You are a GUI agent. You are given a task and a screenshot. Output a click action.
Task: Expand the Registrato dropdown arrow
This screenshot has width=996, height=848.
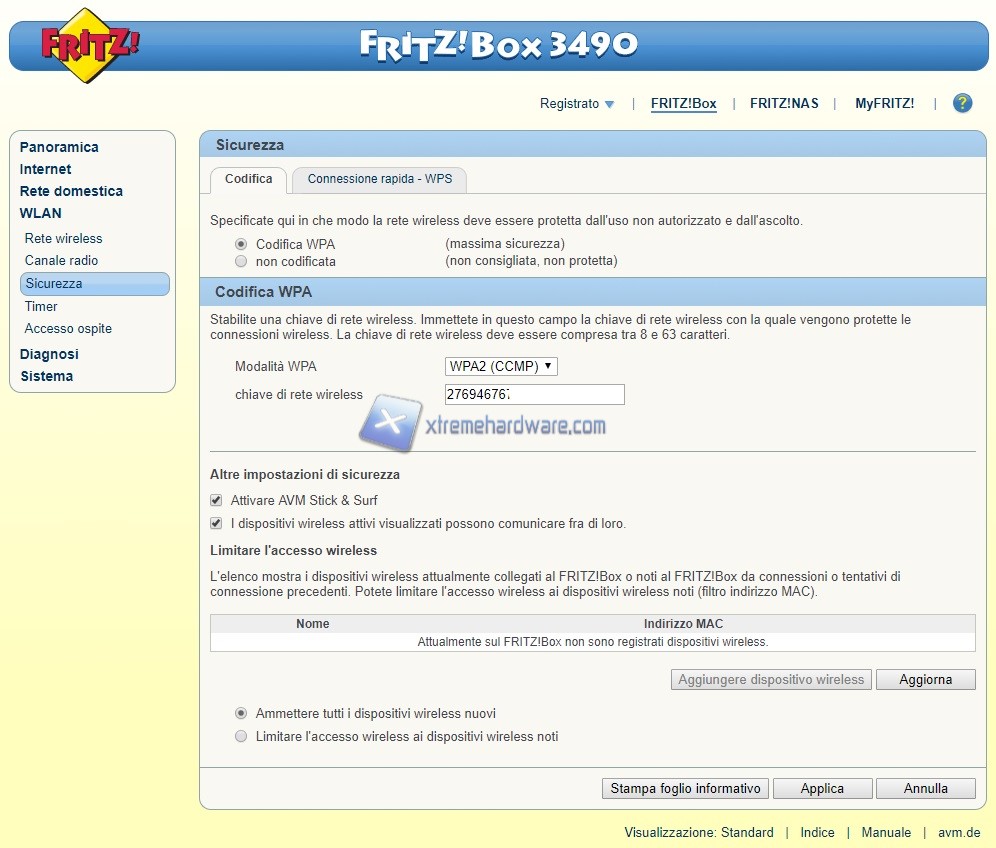click(609, 104)
